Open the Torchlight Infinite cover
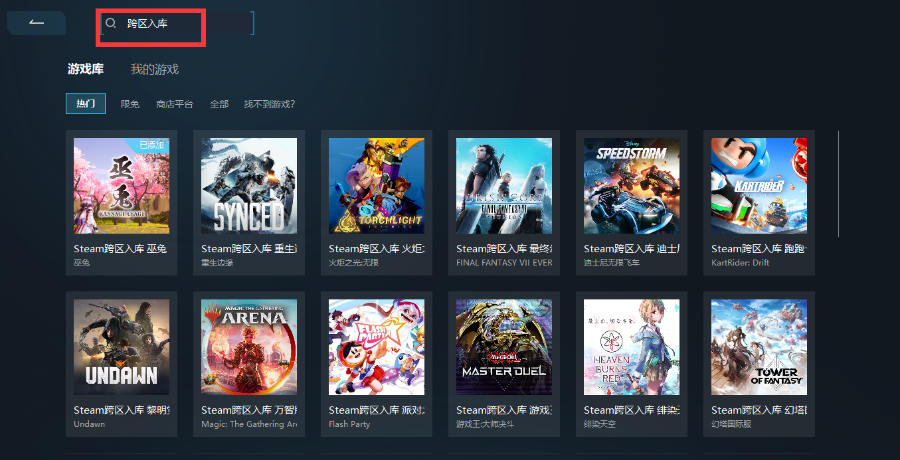The width and height of the screenshot is (900, 460). click(x=377, y=185)
